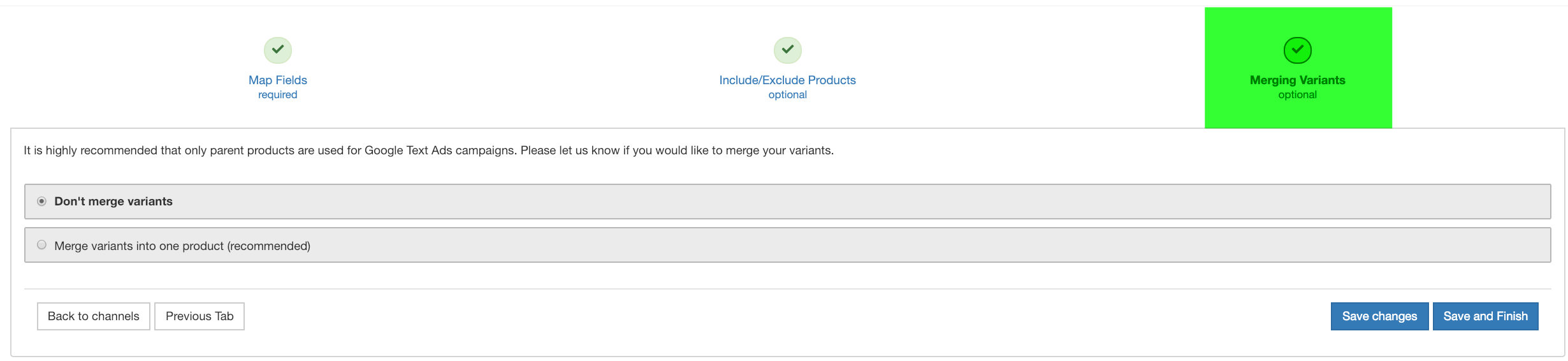
Task: Click the Include/Exclude Products checkmark icon
Action: pyautogui.click(x=788, y=50)
